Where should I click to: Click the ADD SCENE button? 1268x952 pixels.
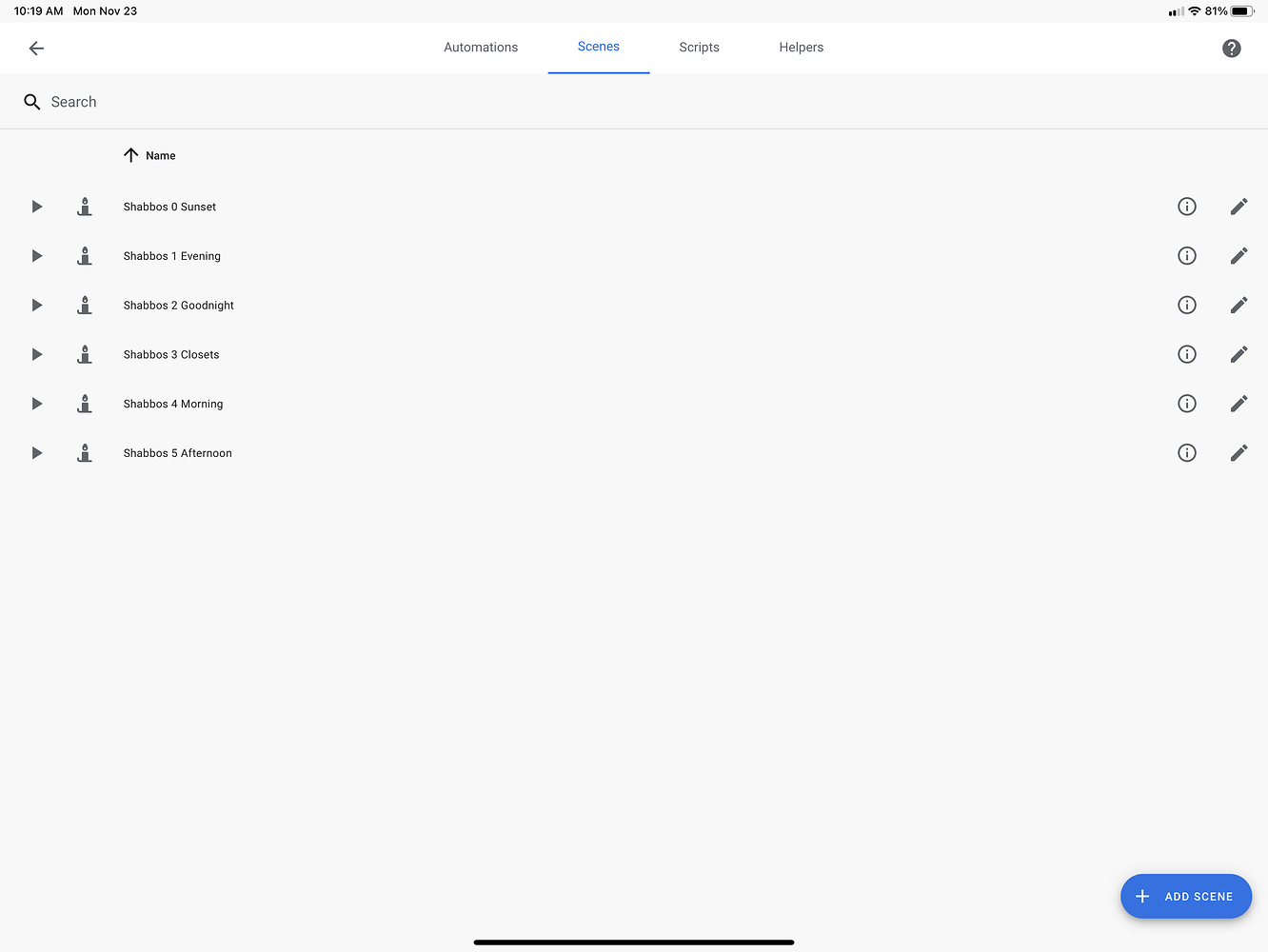[x=1186, y=896]
